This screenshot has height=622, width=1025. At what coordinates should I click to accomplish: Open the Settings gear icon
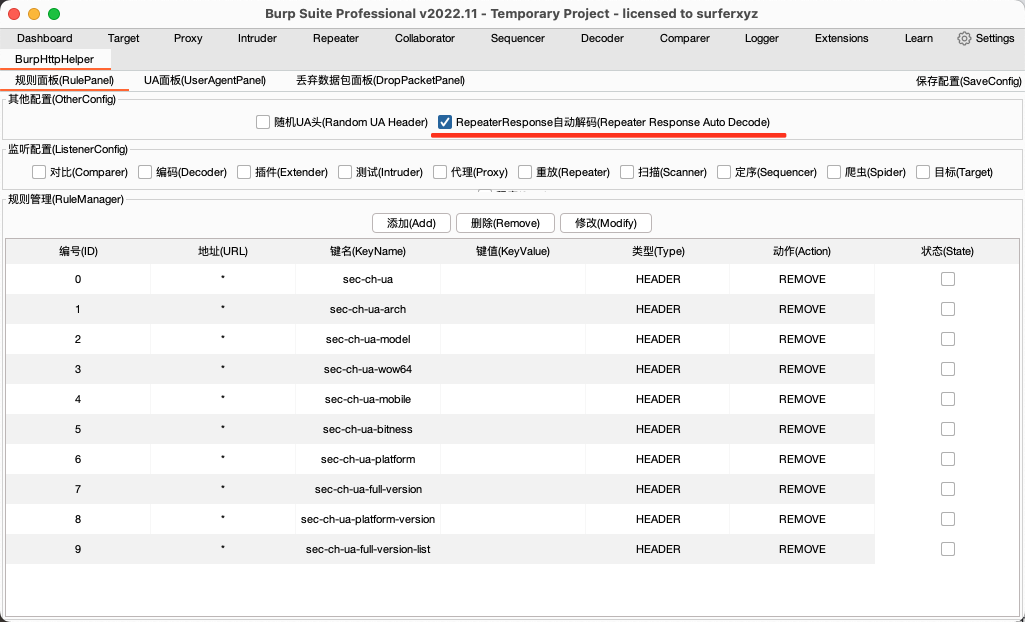pos(964,39)
